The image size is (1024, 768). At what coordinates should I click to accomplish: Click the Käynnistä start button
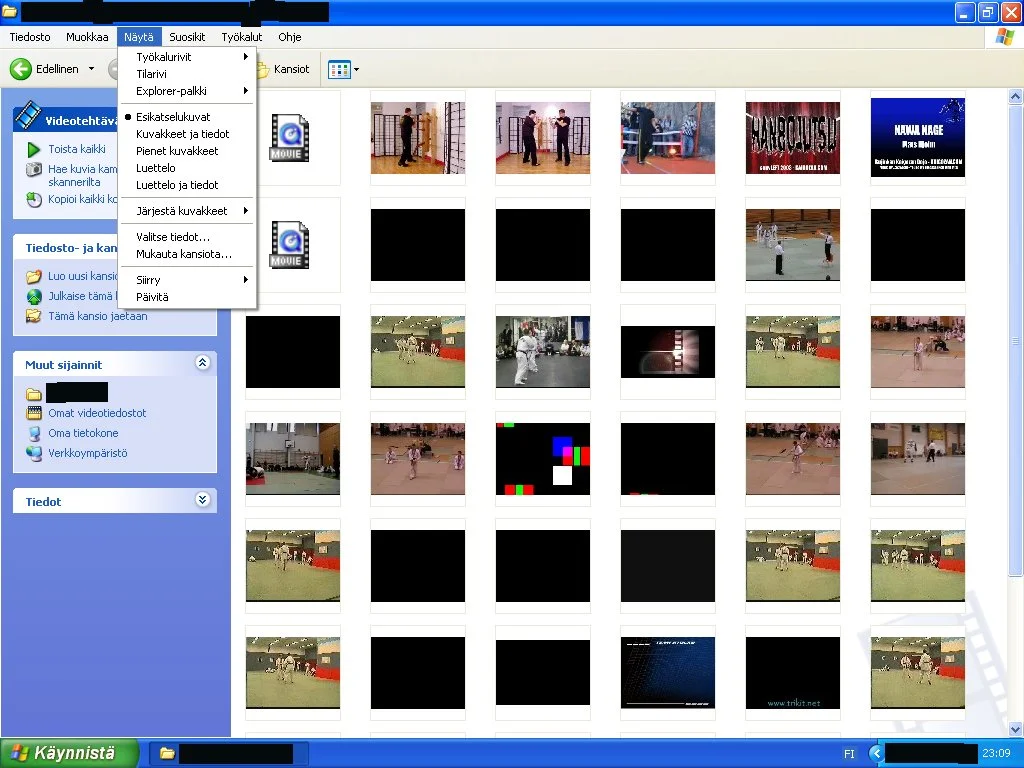click(x=68, y=753)
